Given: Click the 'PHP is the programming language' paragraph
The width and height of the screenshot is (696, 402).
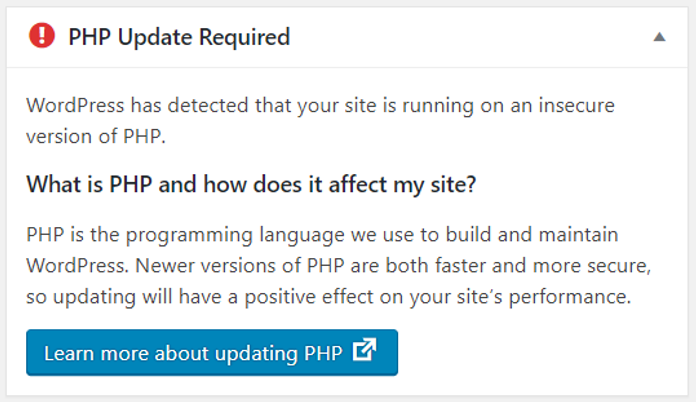Looking at the screenshot, I should (338, 265).
